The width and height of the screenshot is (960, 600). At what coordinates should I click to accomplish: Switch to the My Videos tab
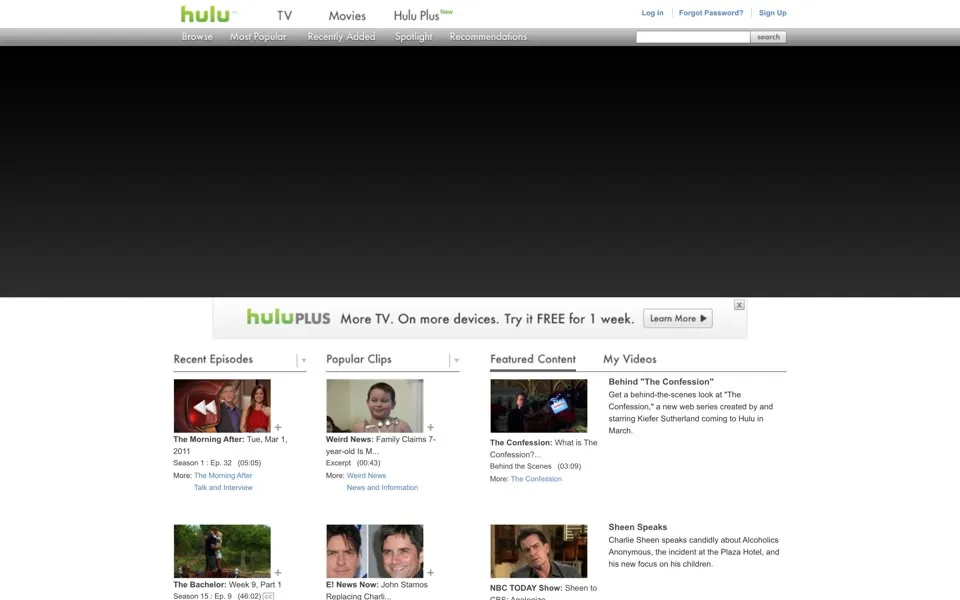[629, 359]
